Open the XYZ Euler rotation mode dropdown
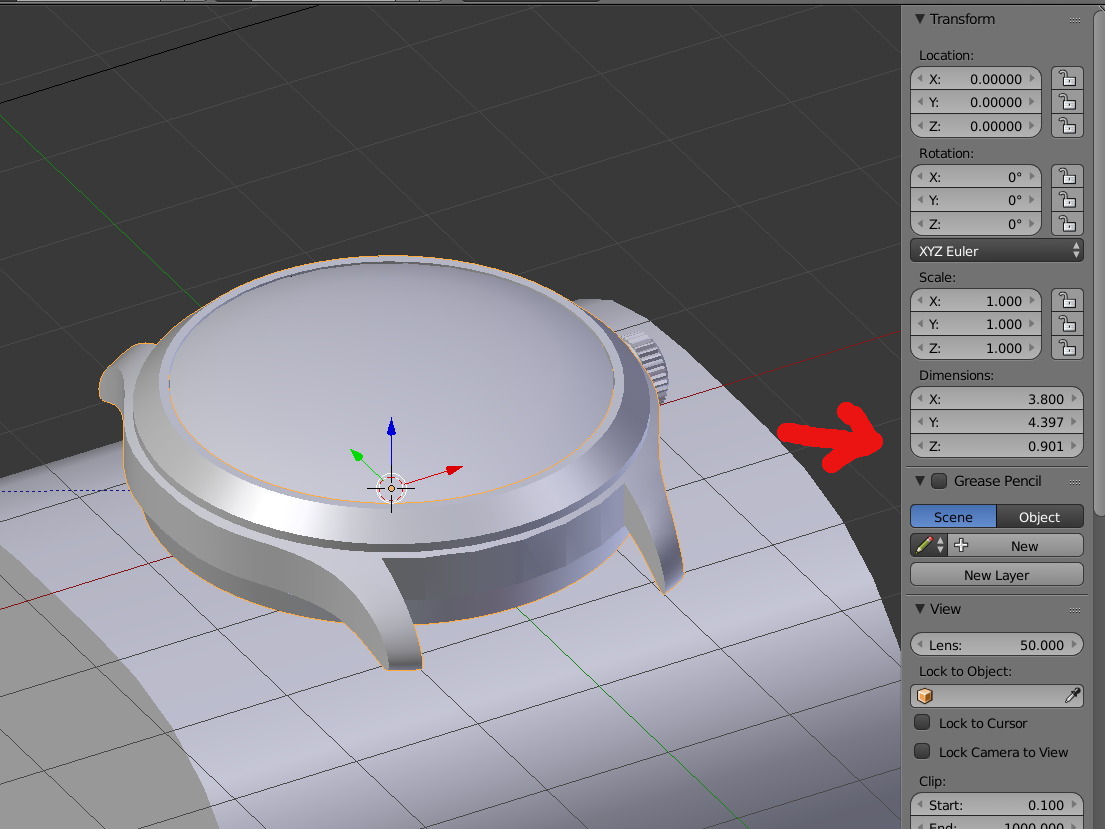Screen dimensions: 1105x829 tap(996, 251)
